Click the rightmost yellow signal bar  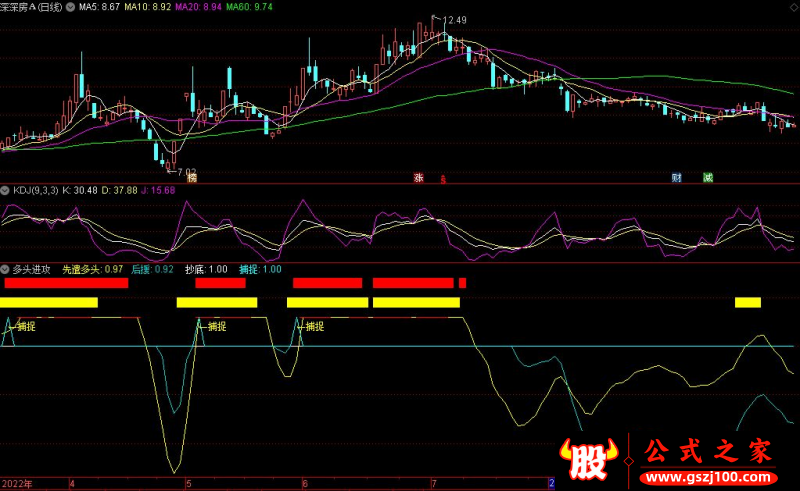pos(747,302)
